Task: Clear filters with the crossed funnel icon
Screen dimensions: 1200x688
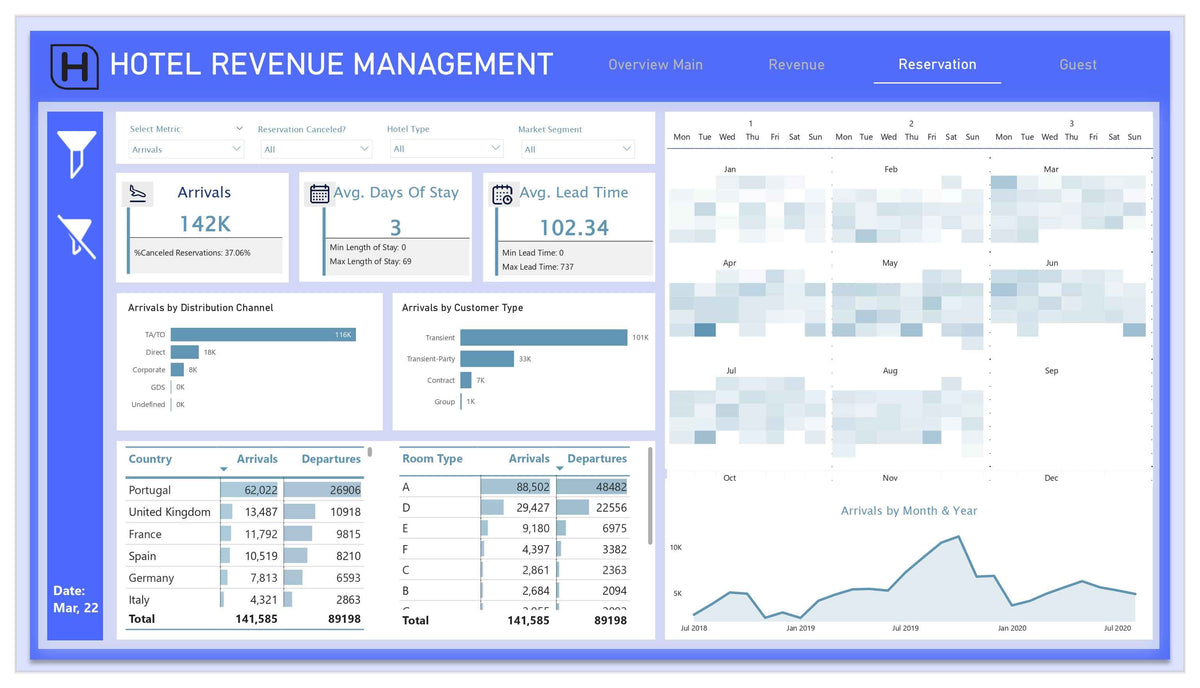Action: coord(77,236)
